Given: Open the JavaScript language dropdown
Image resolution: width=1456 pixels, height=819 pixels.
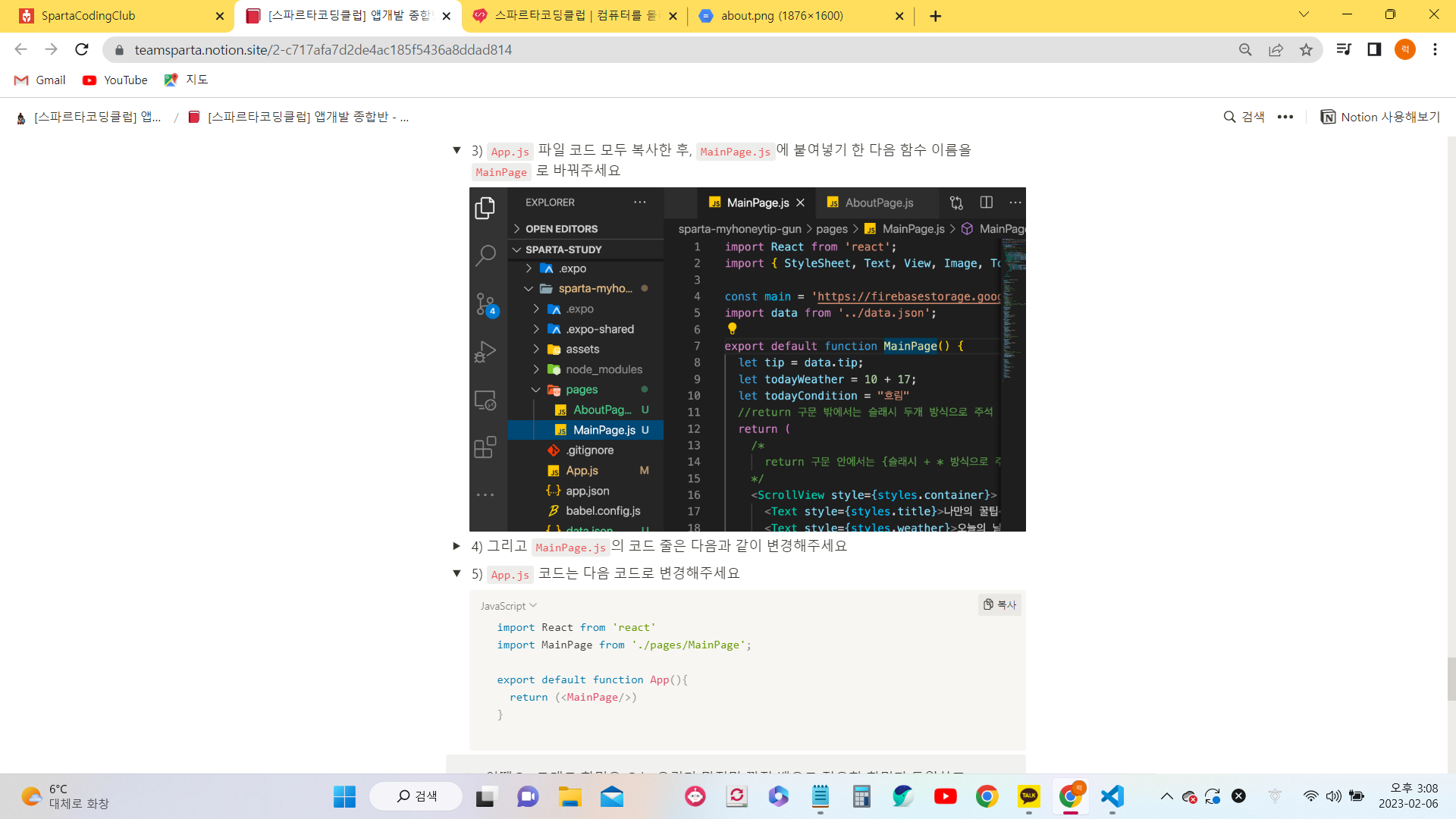Looking at the screenshot, I should 509,606.
